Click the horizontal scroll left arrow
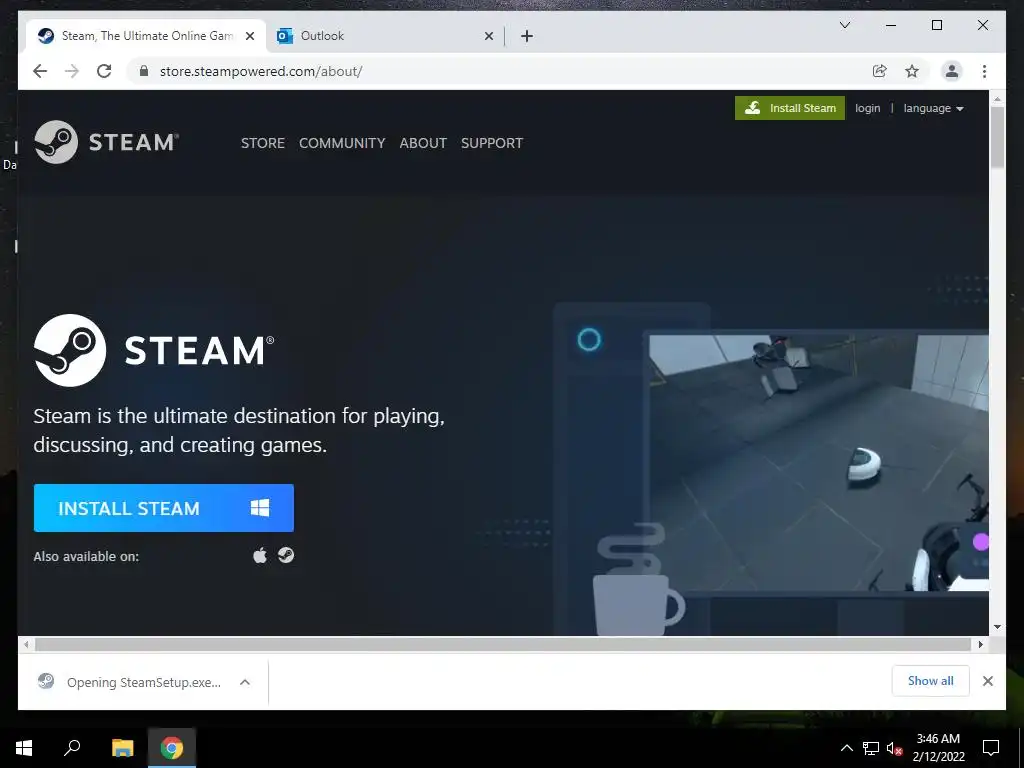This screenshot has height=768, width=1024. point(26,645)
